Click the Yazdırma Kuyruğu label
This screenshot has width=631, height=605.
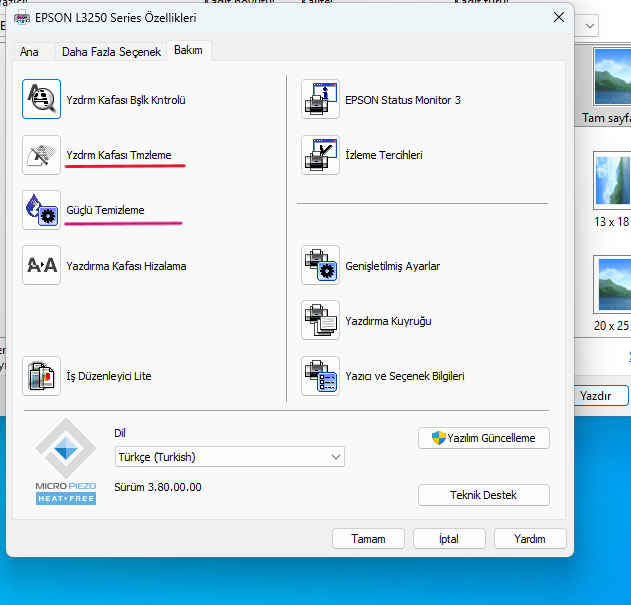pyautogui.click(x=388, y=321)
